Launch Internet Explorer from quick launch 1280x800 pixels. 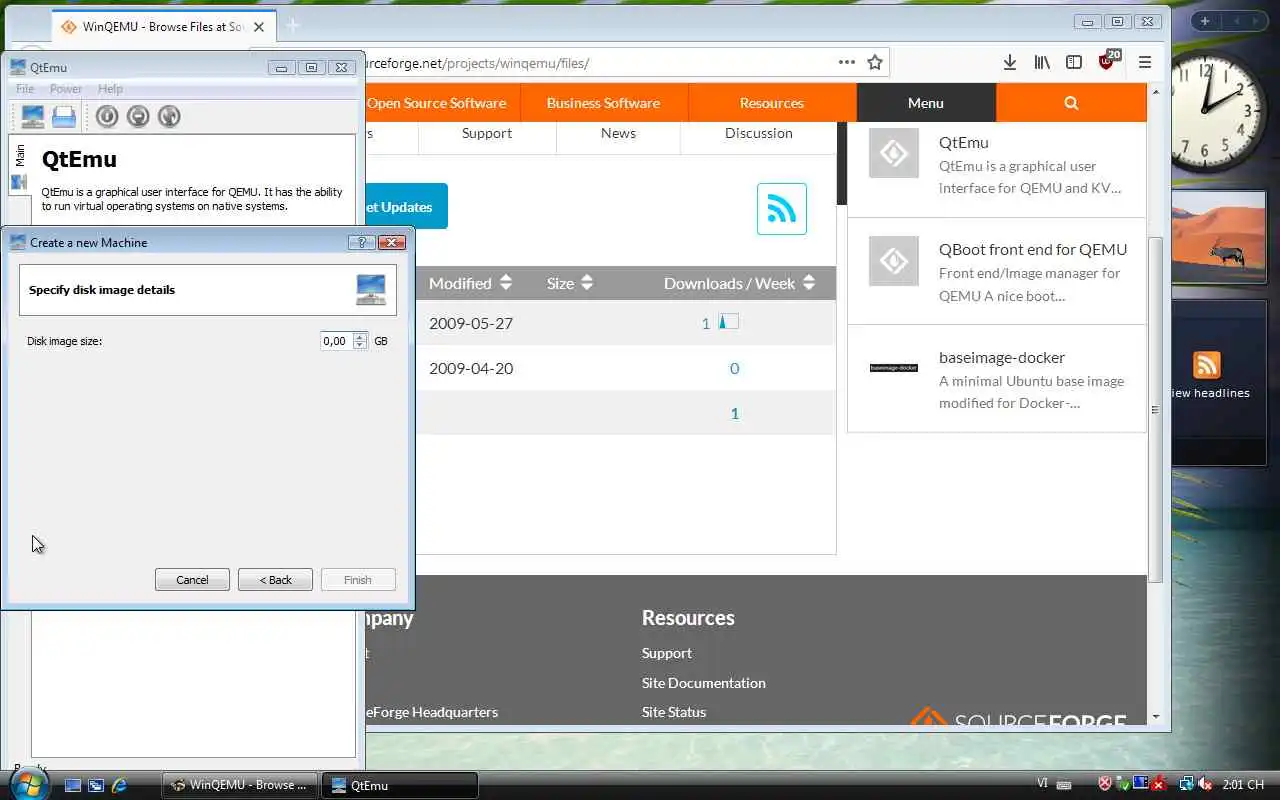[x=119, y=785]
